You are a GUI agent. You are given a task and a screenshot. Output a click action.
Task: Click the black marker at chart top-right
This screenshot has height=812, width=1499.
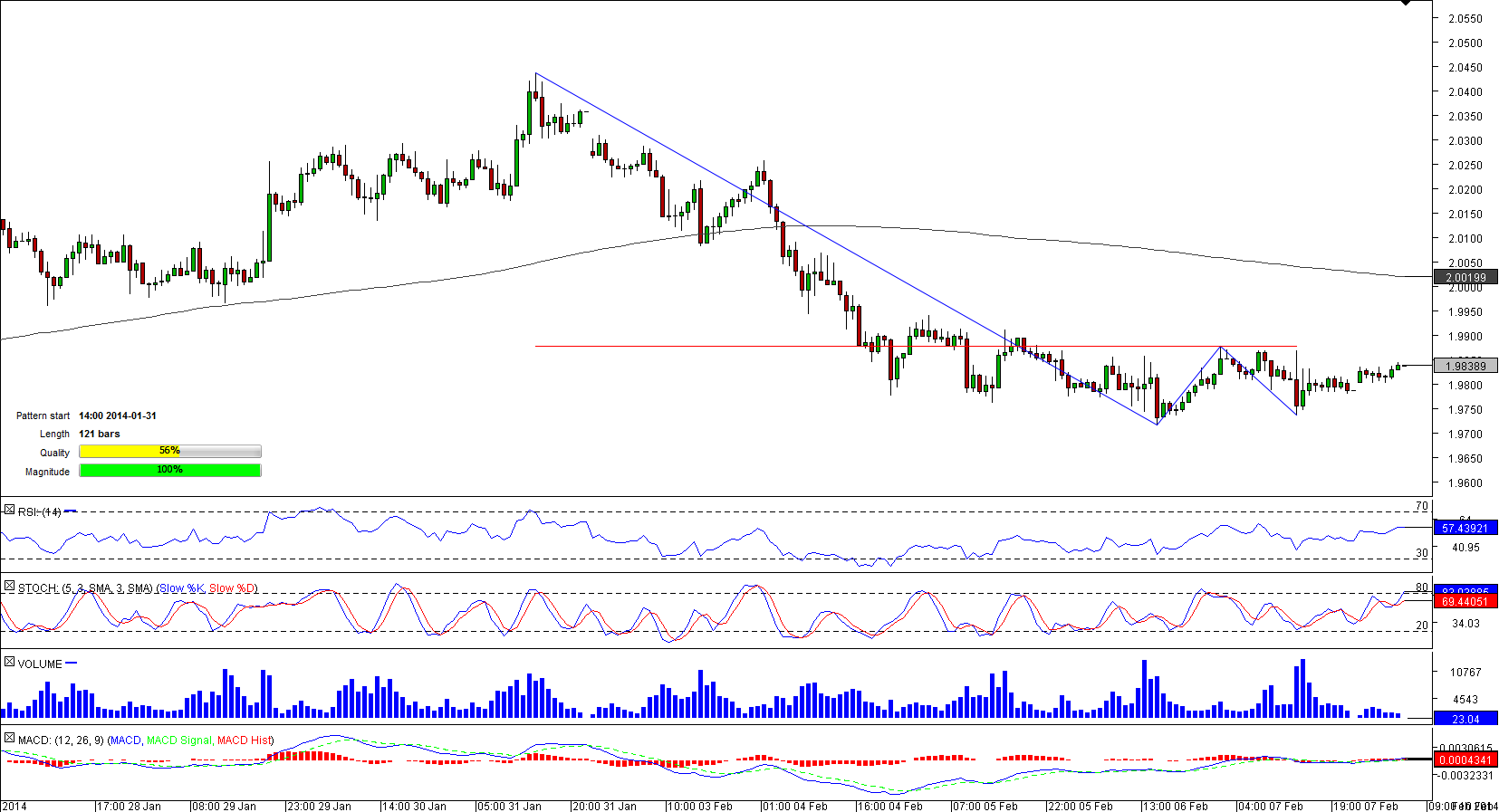(1406, 4)
